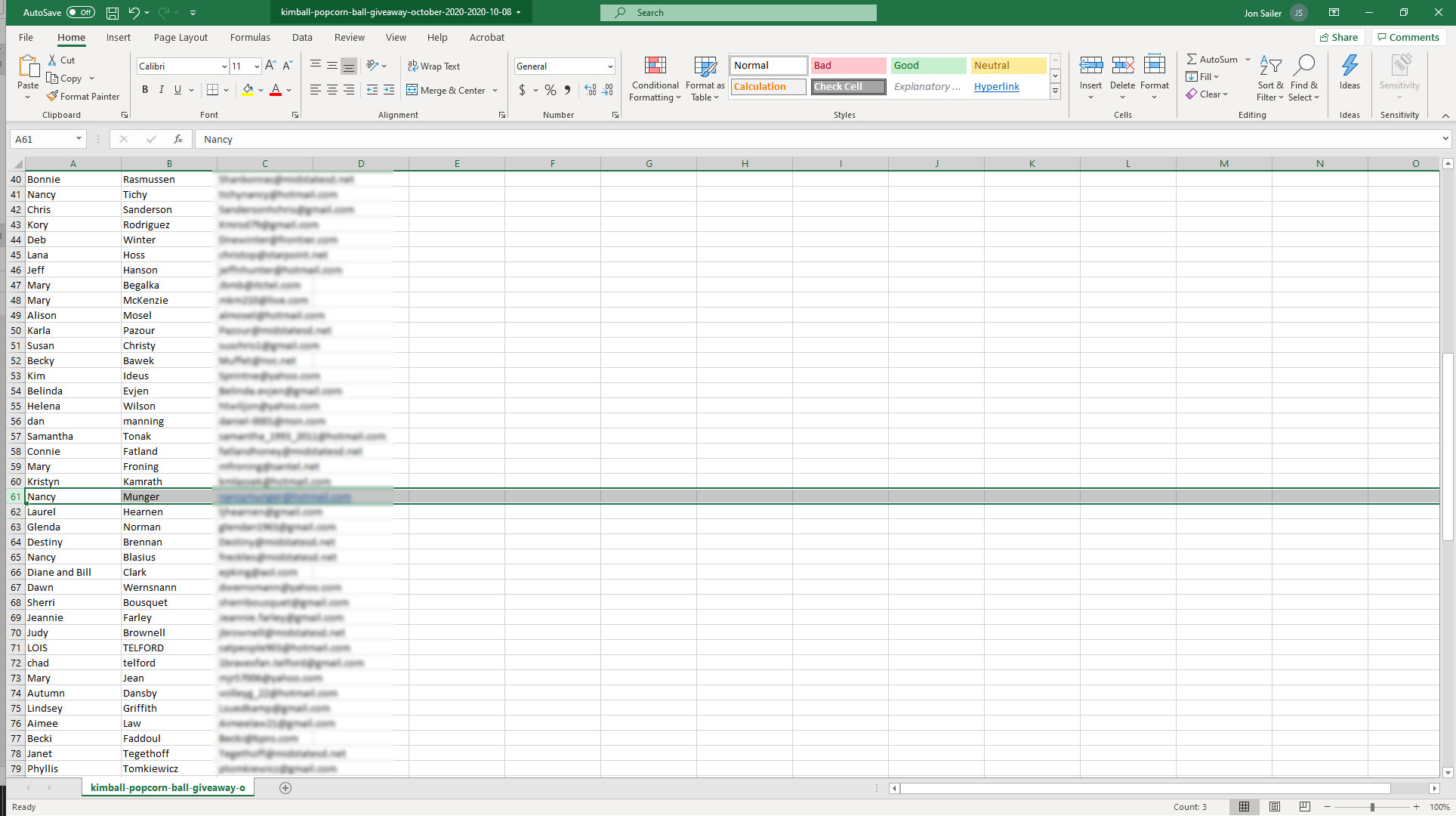Open the Comments button
1456x816 pixels.
1408,38
